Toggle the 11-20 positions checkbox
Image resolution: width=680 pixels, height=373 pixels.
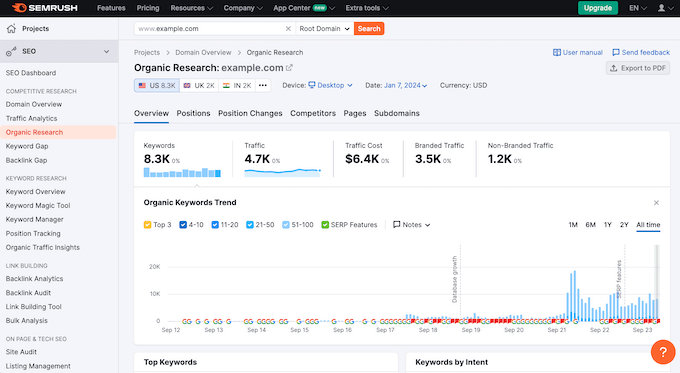pos(215,225)
